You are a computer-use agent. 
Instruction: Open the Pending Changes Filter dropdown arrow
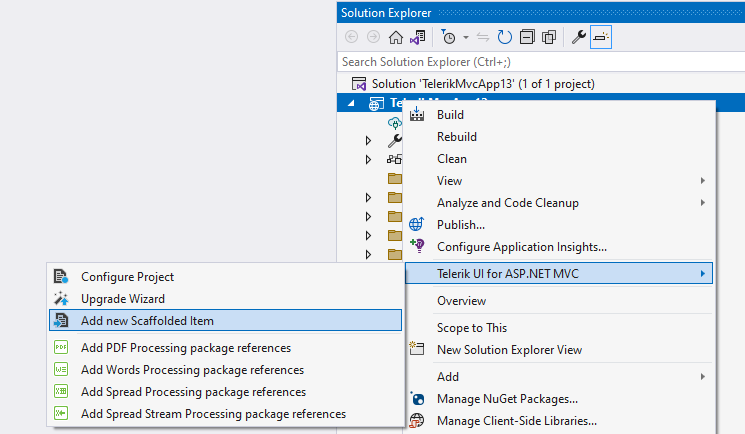[x=466, y=38]
